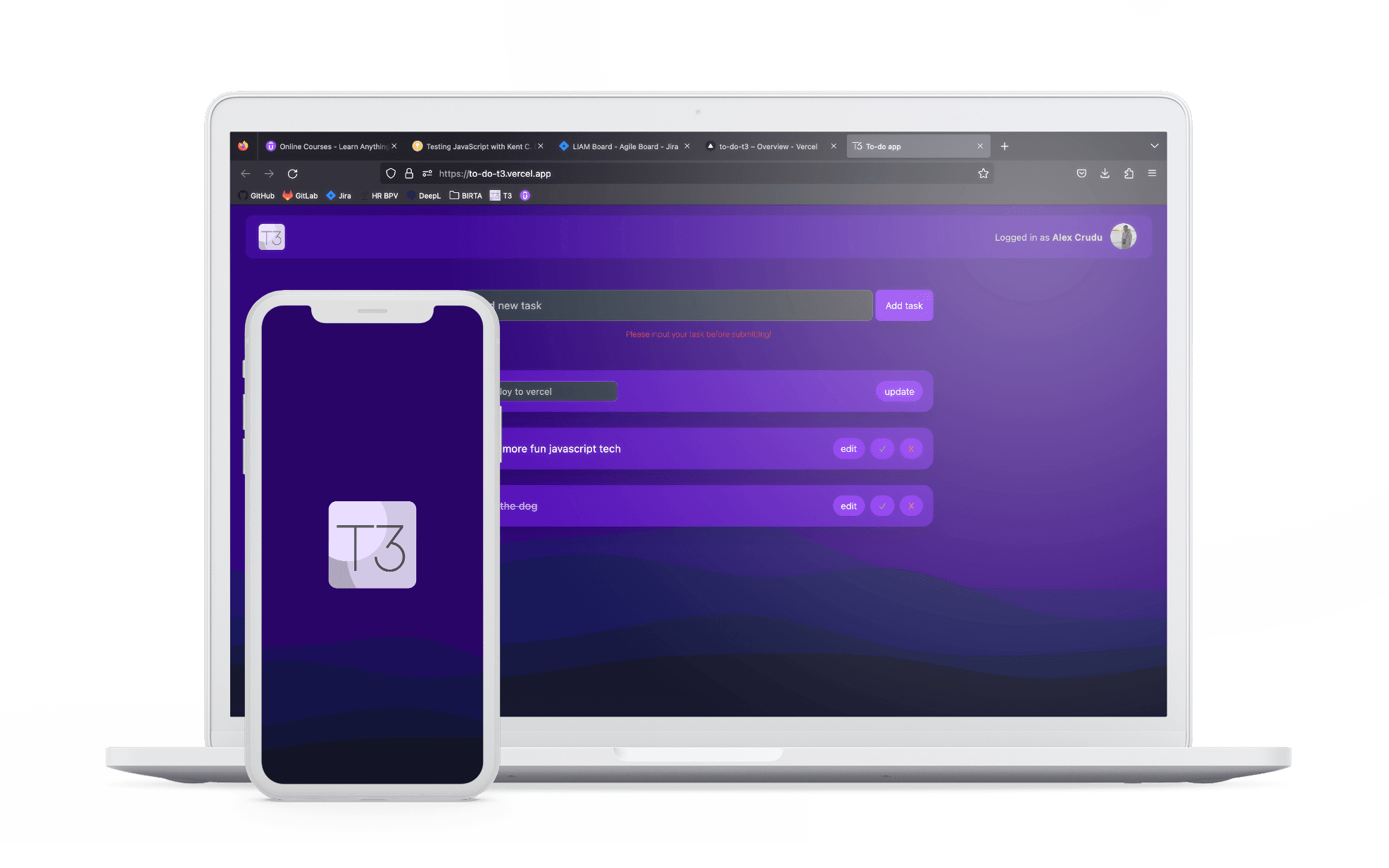The height and width of the screenshot is (868, 1389).
Task: Click the Jira bookmark in browser toolbar
Action: pos(343,195)
